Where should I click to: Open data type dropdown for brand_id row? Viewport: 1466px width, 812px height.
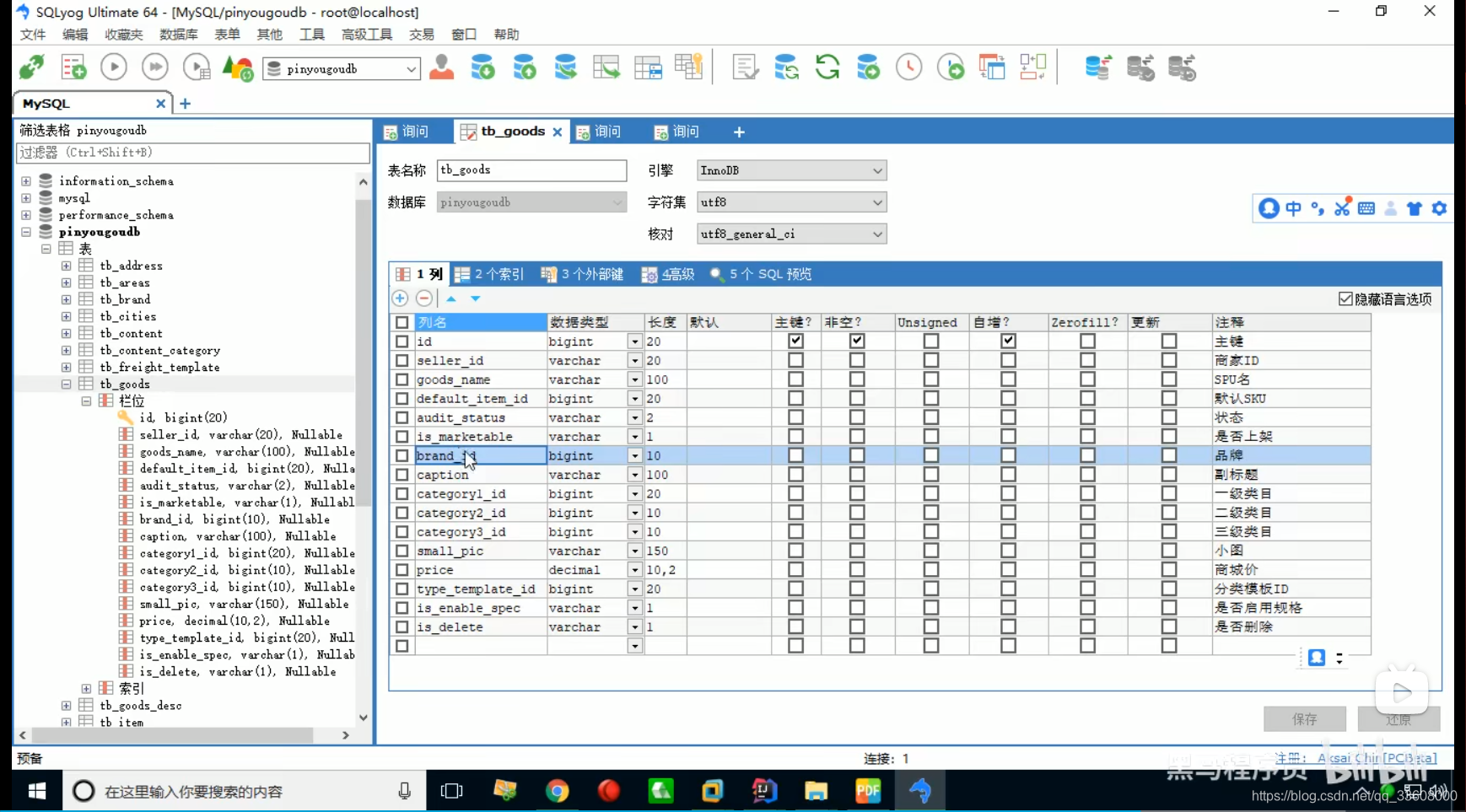coord(634,455)
